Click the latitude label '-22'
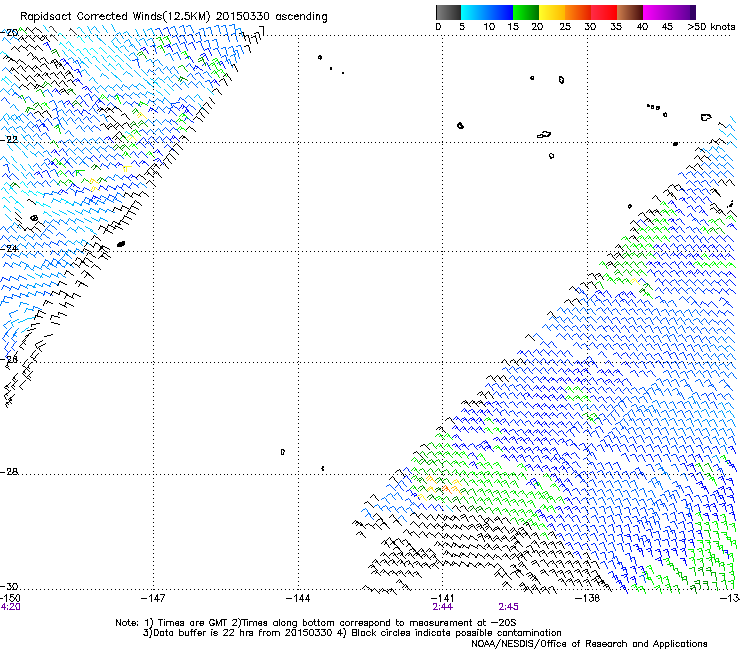Image resolution: width=740 pixels, height=650 pixels. pos(9,140)
